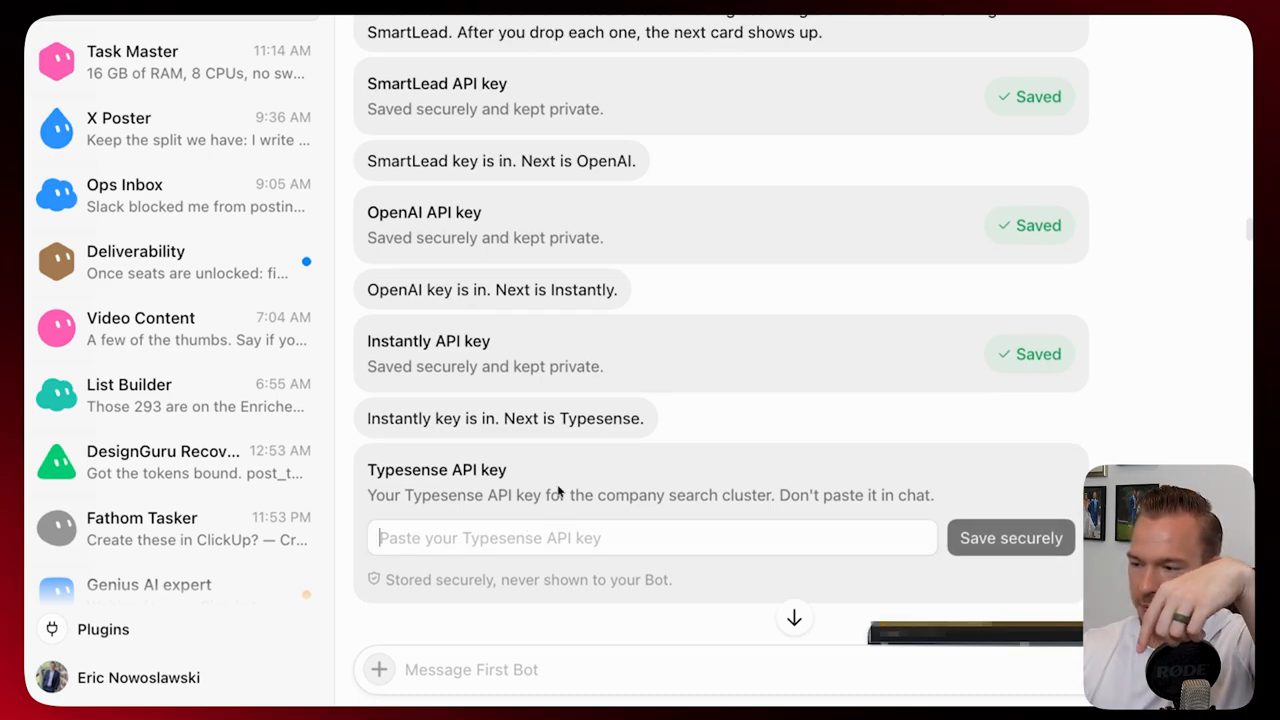Click the Save securely button
The width and height of the screenshot is (1280, 720).
[x=1011, y=538]
